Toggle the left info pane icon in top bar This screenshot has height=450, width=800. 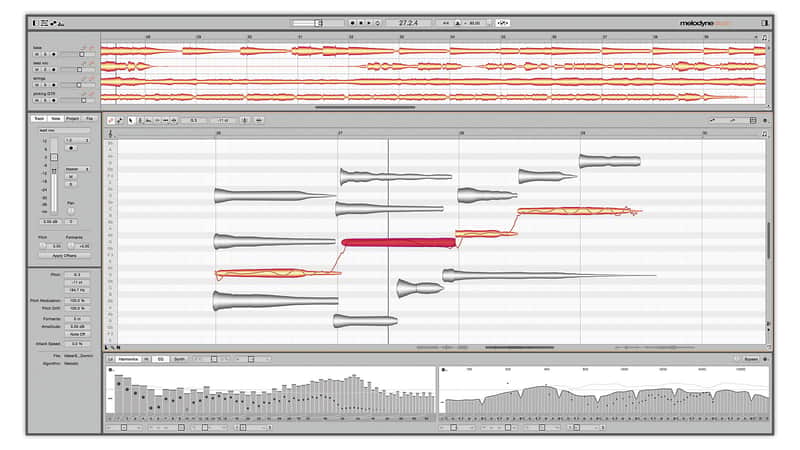[x=35, y=23]
